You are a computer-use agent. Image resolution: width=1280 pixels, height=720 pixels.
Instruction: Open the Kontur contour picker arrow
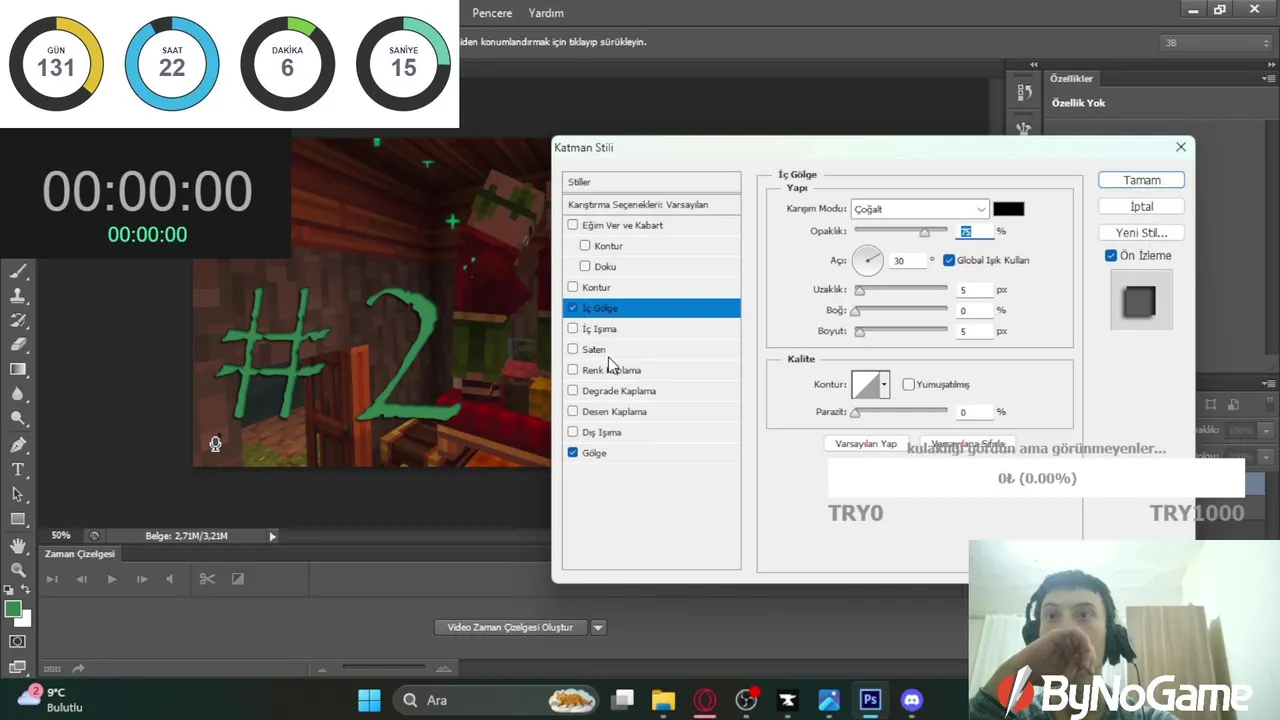pyautogui.click(x=884, y=385)
